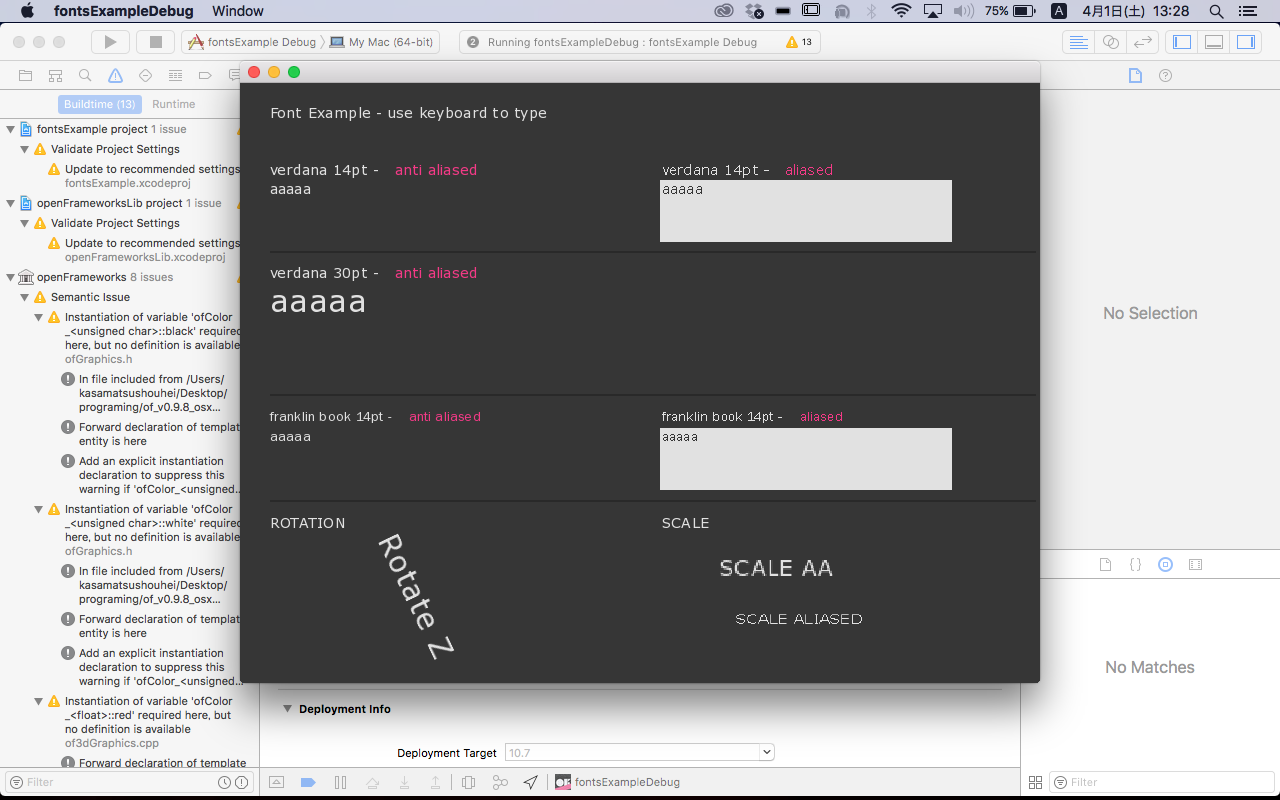This screenshot has height=800, width=1280.
Task: Collapse Validate Project Settings under fontsExample project
Action: click(26, 149)
